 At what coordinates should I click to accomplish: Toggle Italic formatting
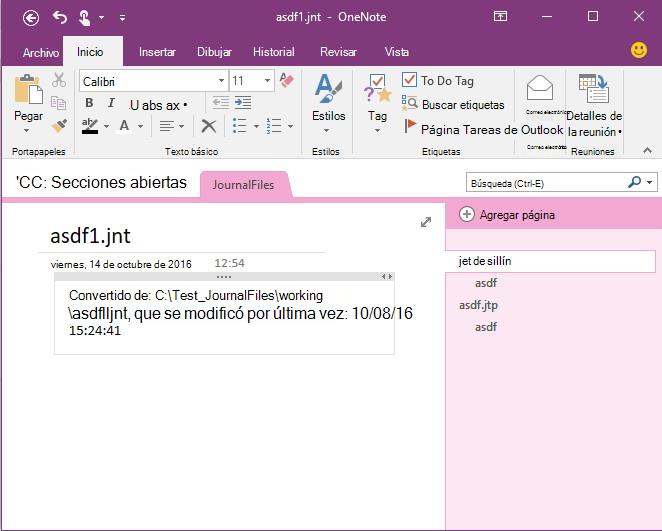click(x=111, y=103)
